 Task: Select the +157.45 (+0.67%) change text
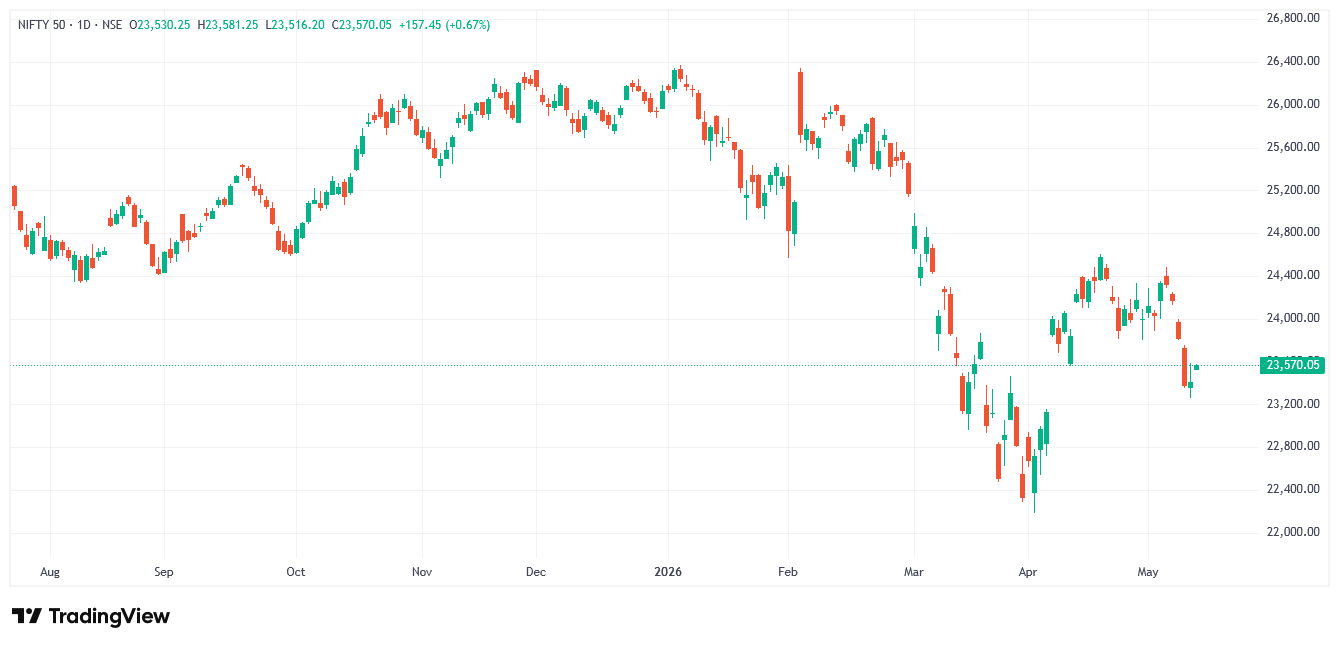click(444, 25)
